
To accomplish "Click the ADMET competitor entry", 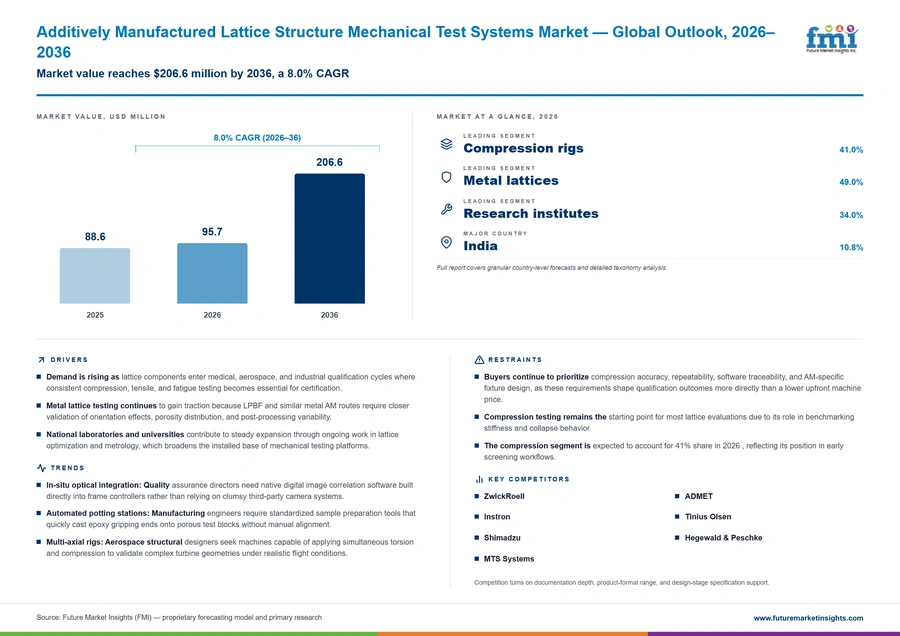I will [699, 497].
